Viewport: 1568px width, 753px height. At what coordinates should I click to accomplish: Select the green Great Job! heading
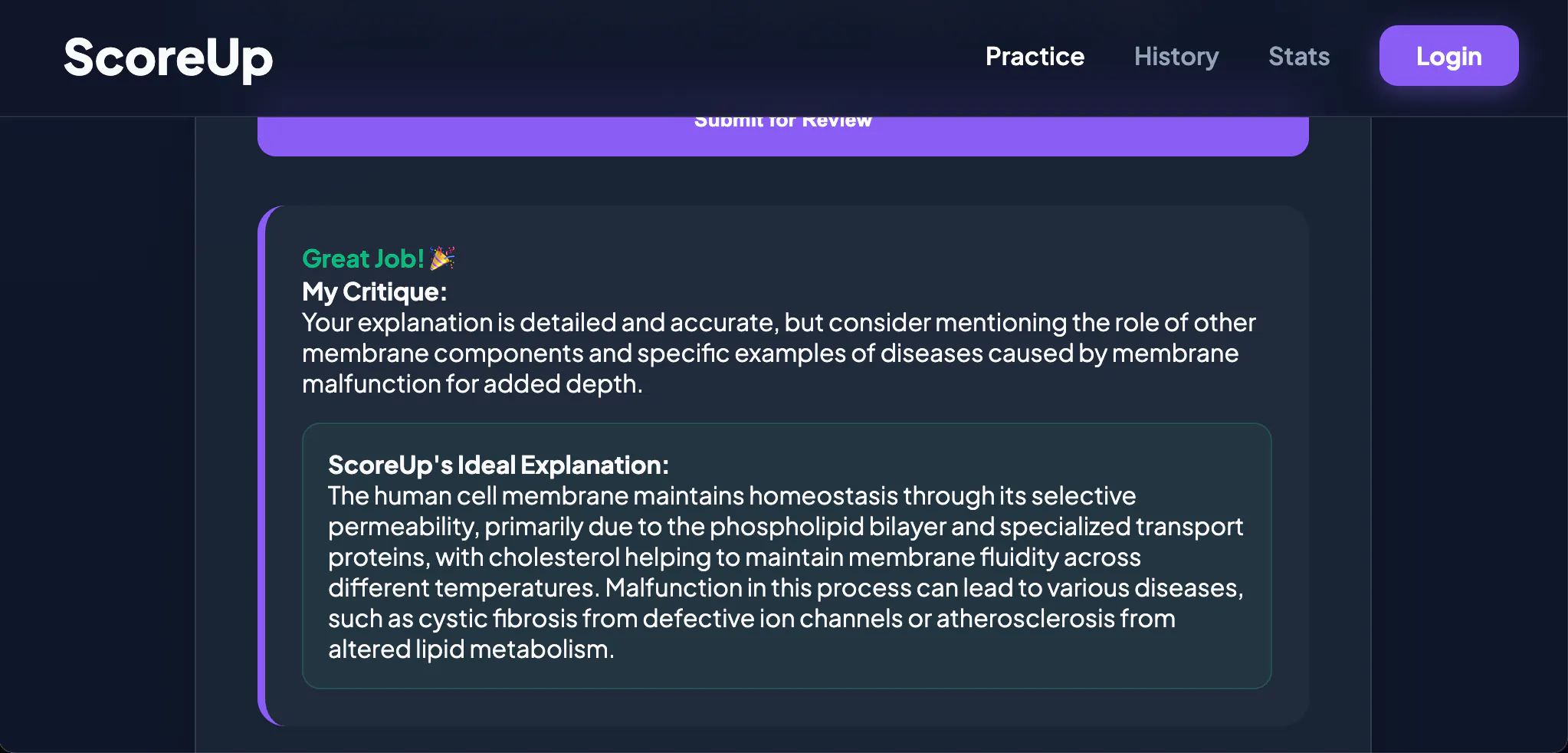tap(363, 258)
